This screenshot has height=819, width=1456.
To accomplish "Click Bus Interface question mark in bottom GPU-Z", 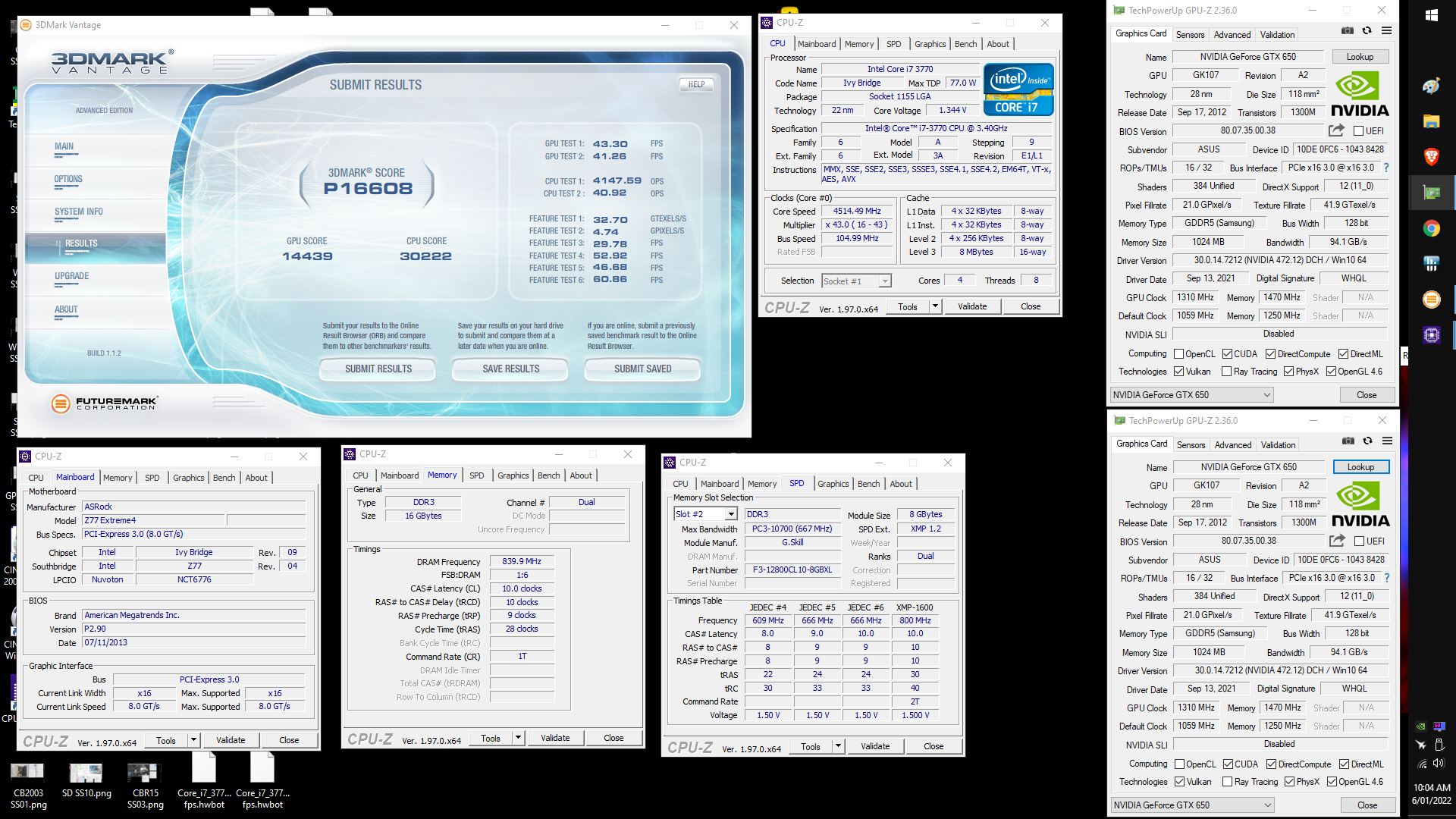I will point(1387,578).
